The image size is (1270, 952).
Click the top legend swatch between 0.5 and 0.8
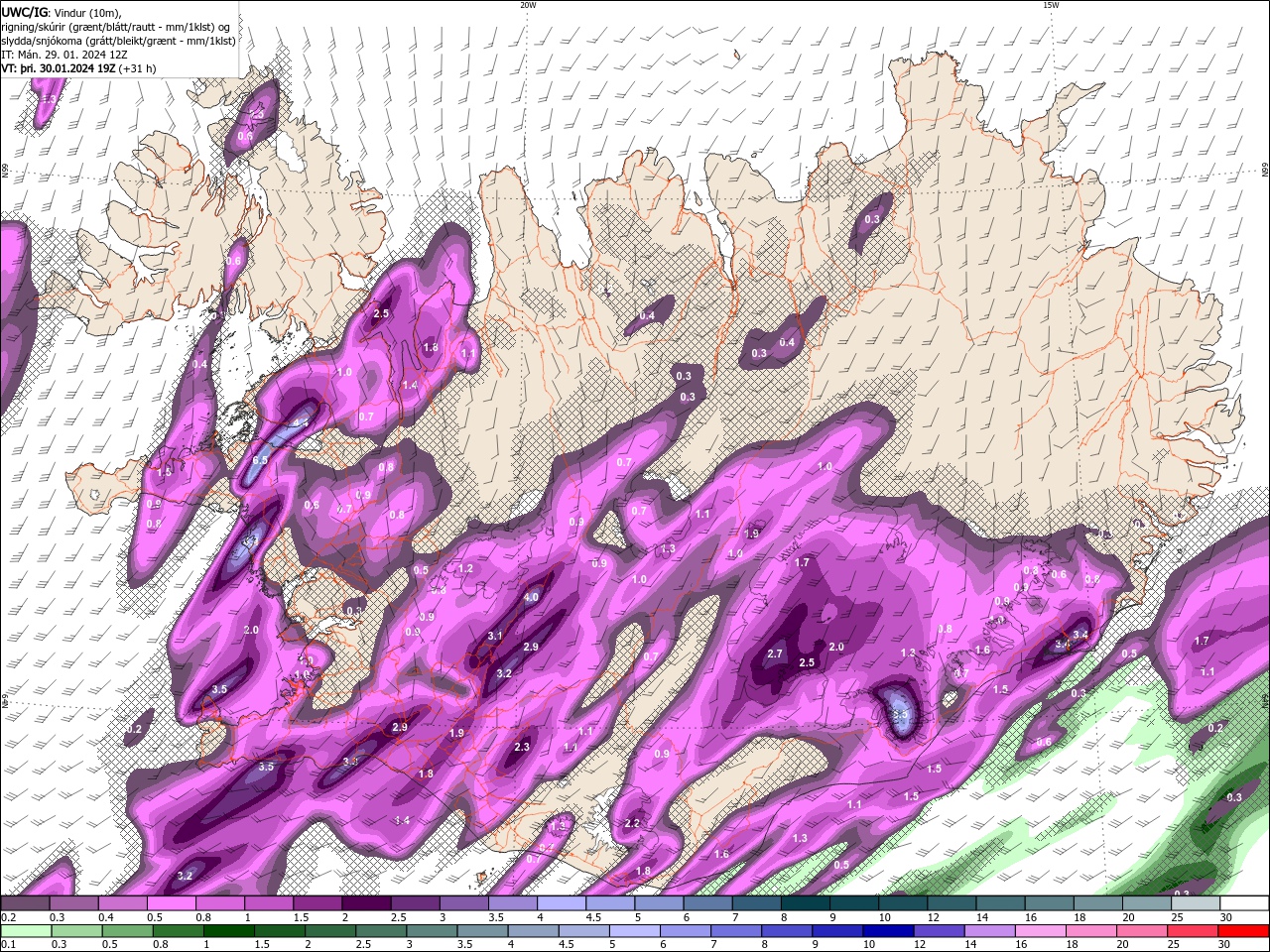tap(171, 903)
